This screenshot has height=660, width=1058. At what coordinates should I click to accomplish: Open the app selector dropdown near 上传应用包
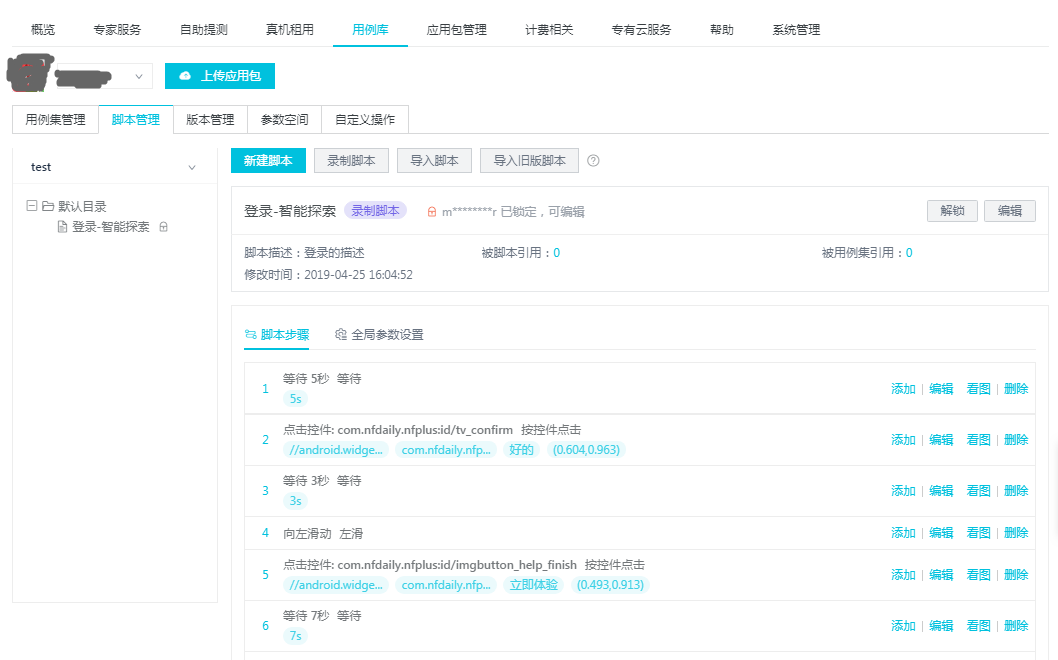[x=138, y=76]
